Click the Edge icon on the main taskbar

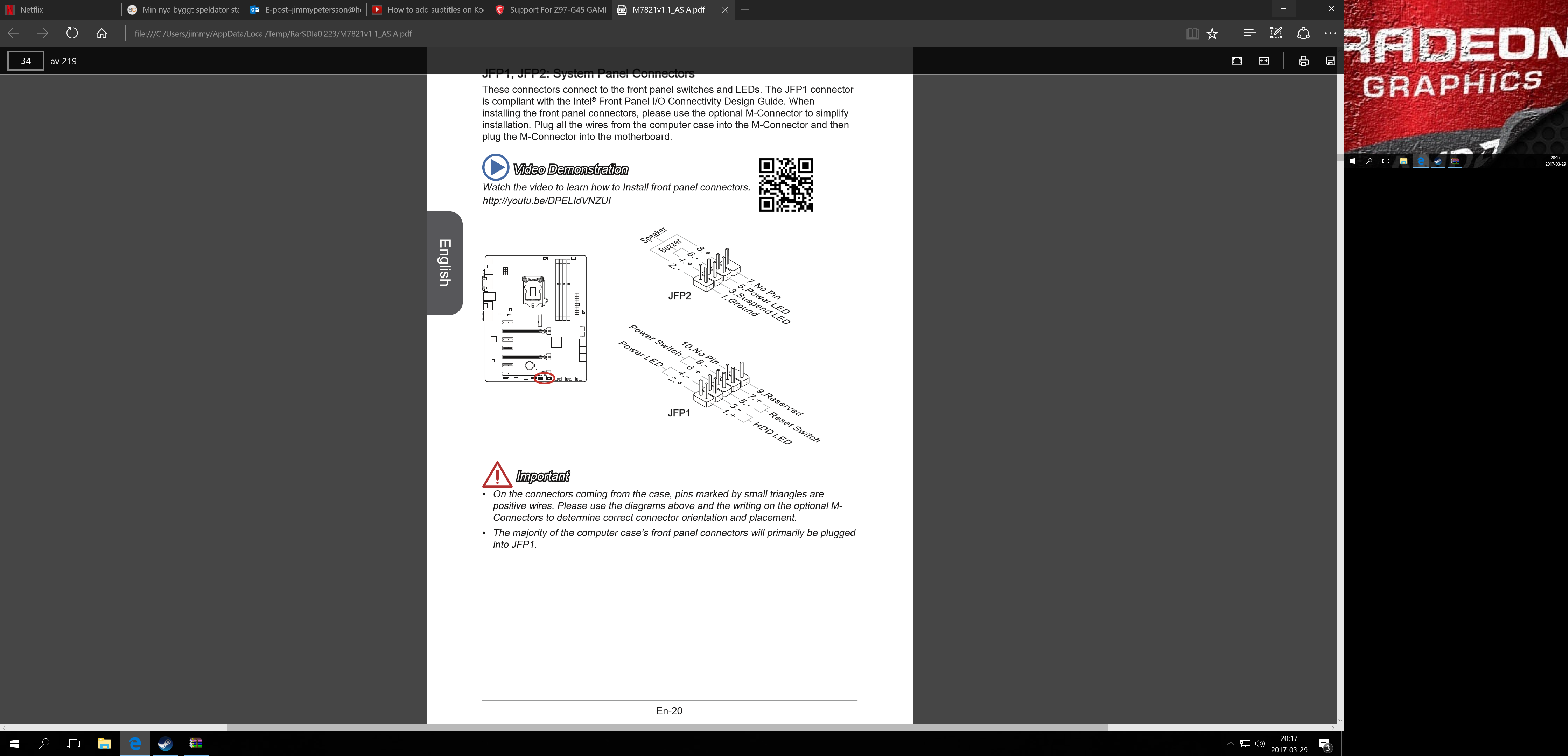pyautogui.click(x=135, y=743)
